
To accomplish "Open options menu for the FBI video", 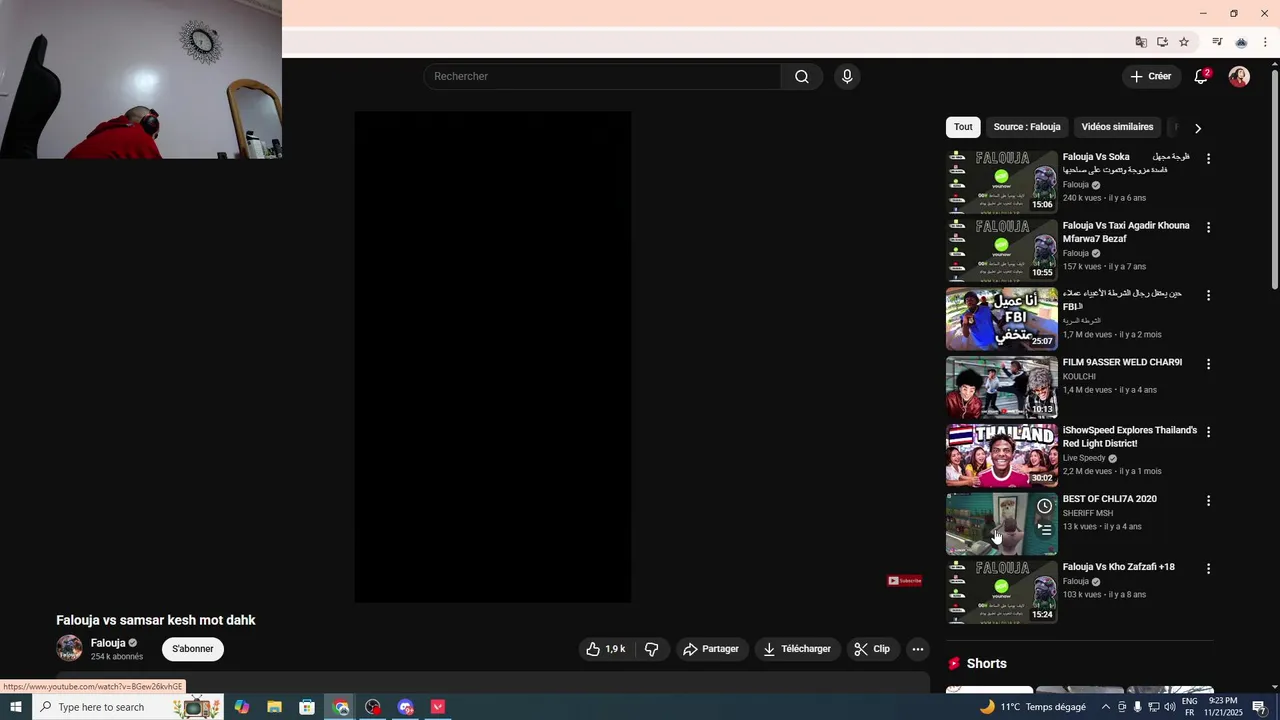I will (x=1208, y=295).
